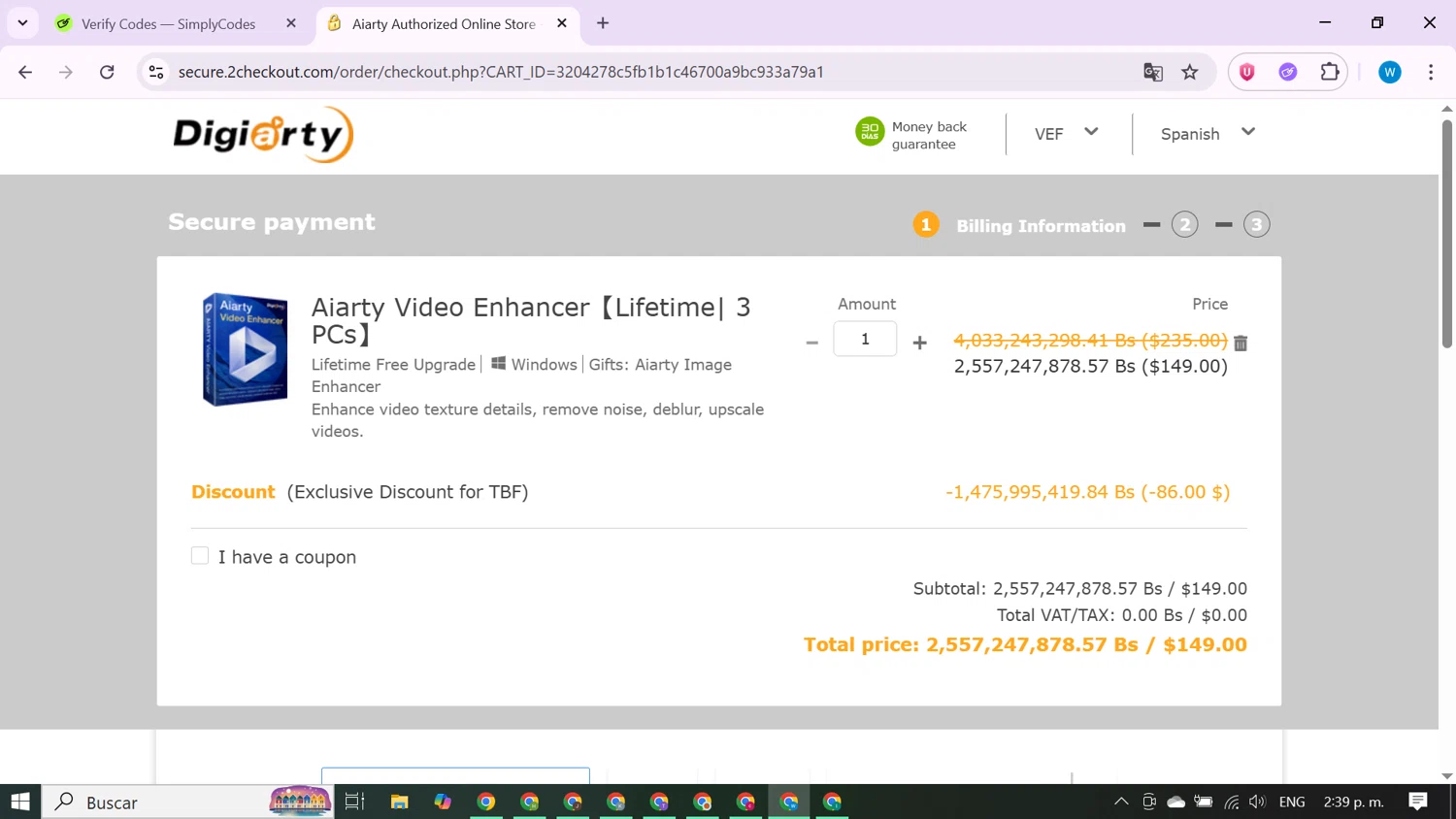Open the Extensions puzzle menu

[x=1330, y=72]
